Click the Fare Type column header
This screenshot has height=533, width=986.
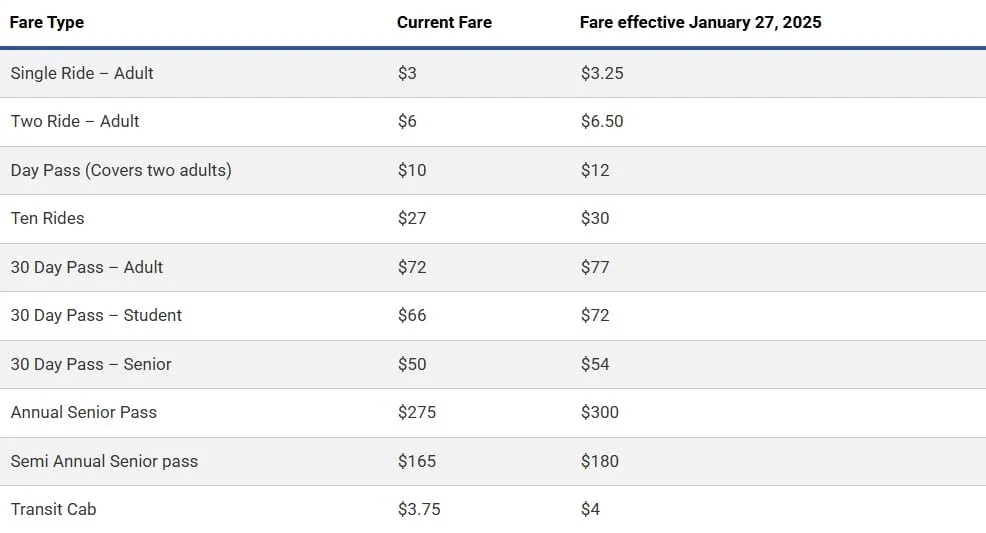point(47,22)
